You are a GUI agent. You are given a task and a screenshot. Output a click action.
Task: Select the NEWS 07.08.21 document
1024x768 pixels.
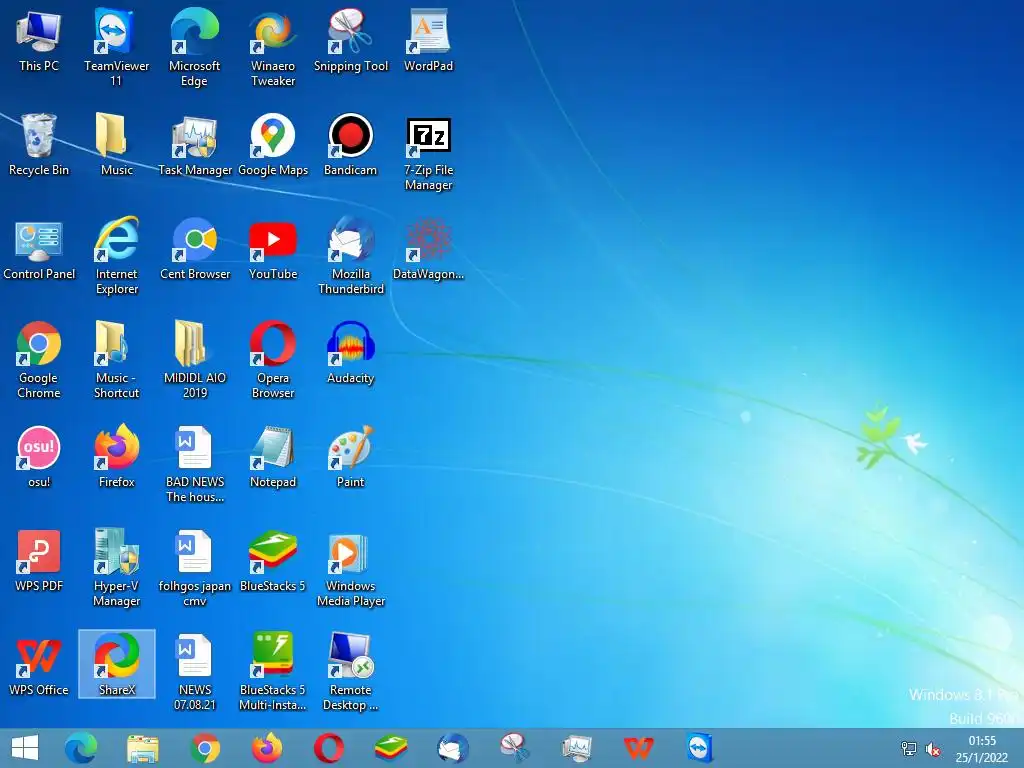(194, 671)
